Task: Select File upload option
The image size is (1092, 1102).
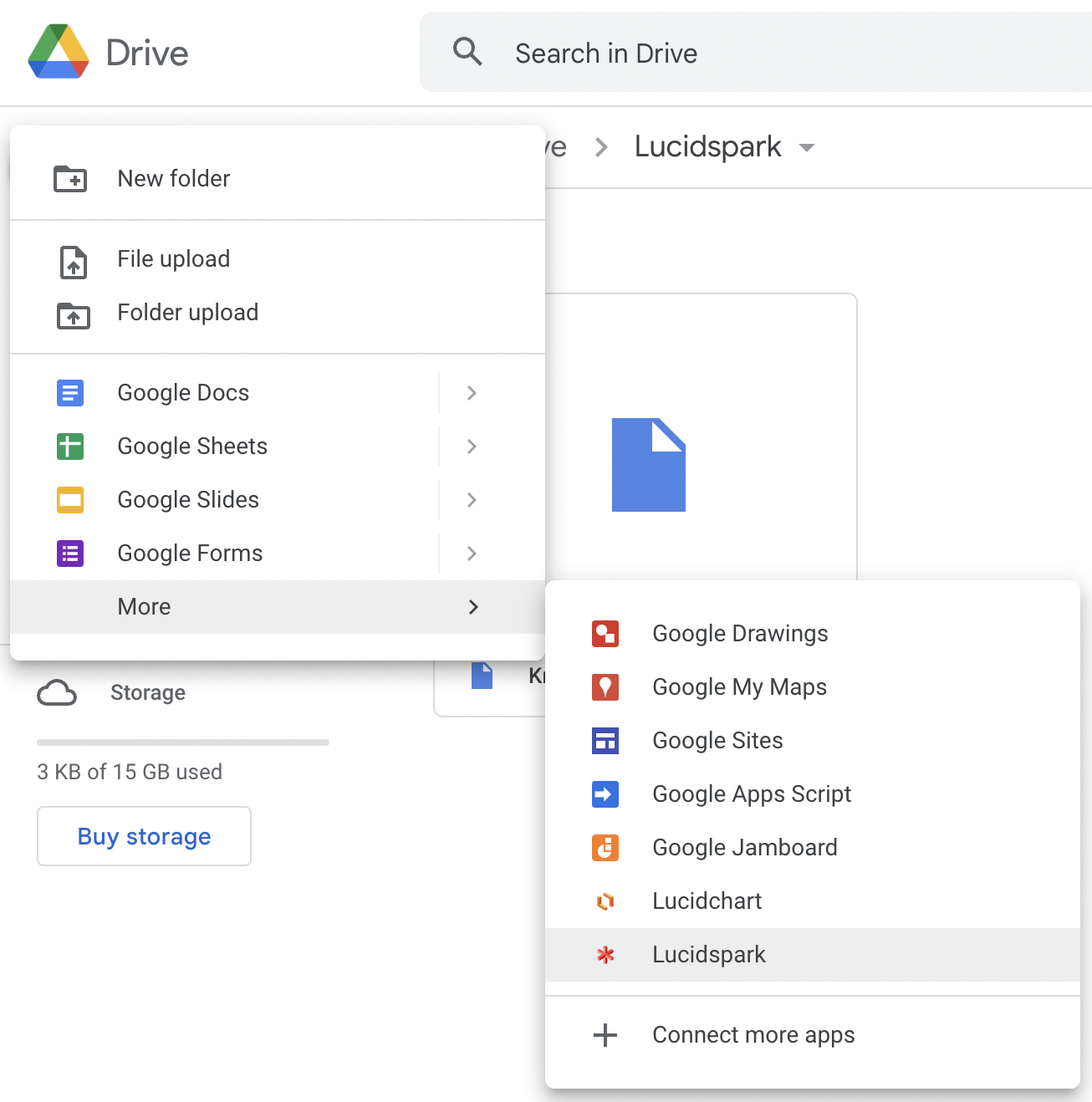Action: point(278,259)
